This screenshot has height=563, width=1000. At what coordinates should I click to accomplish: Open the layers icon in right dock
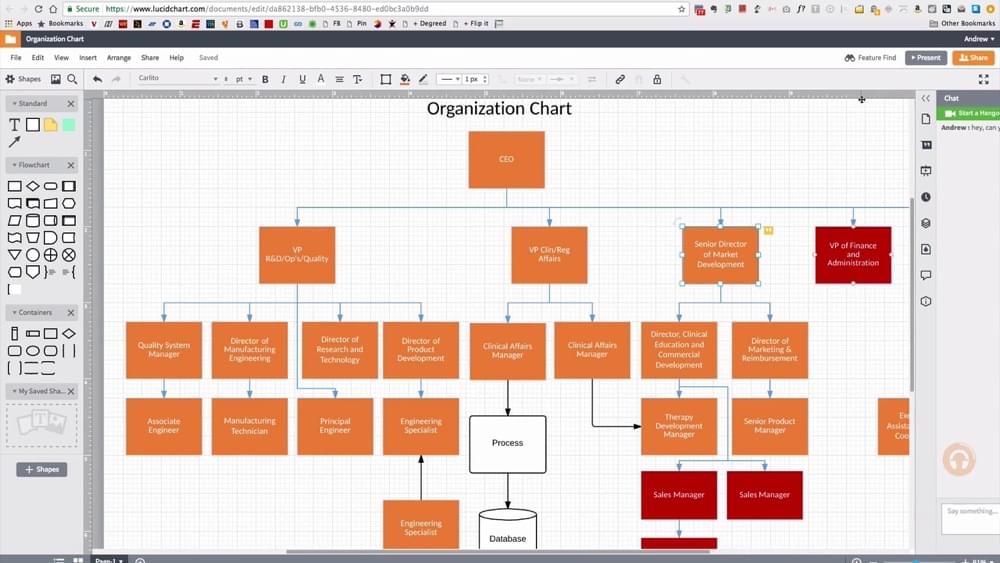926,223
